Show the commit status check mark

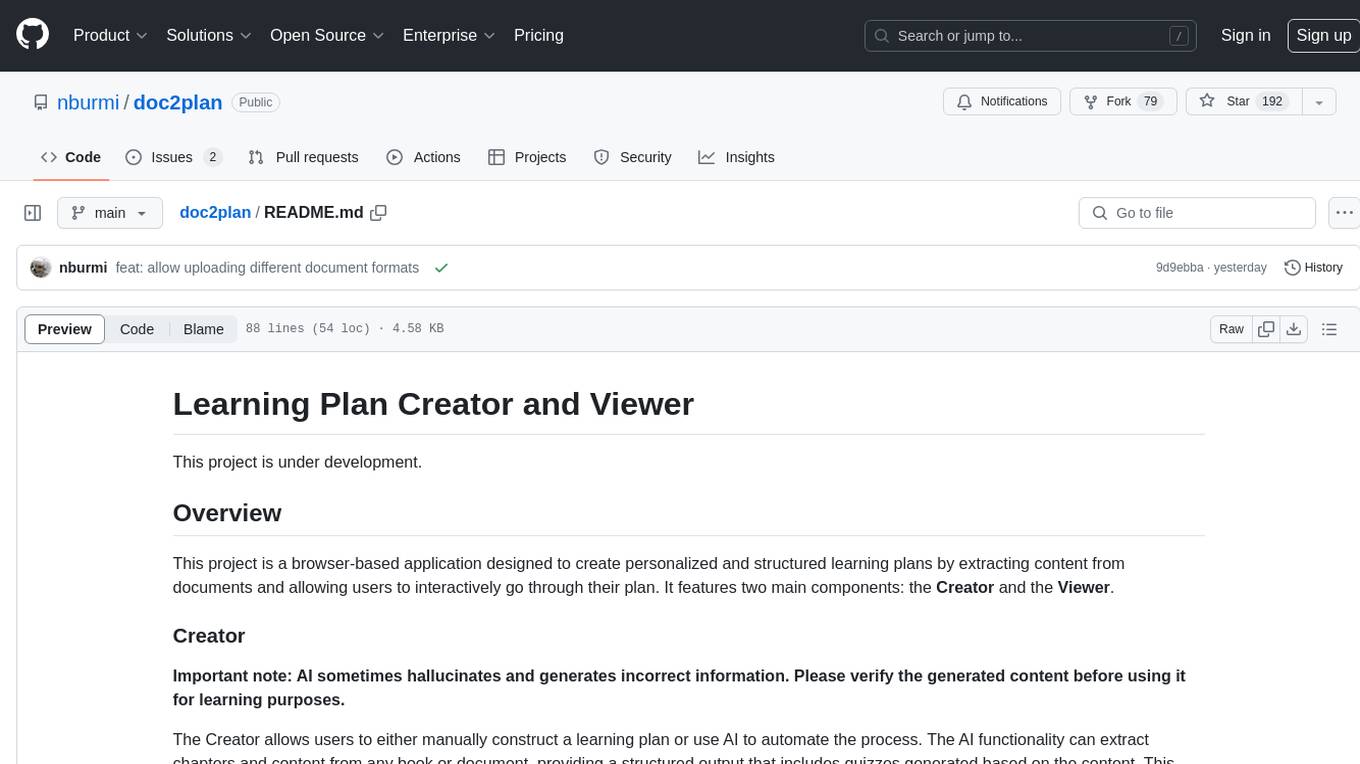441,268
